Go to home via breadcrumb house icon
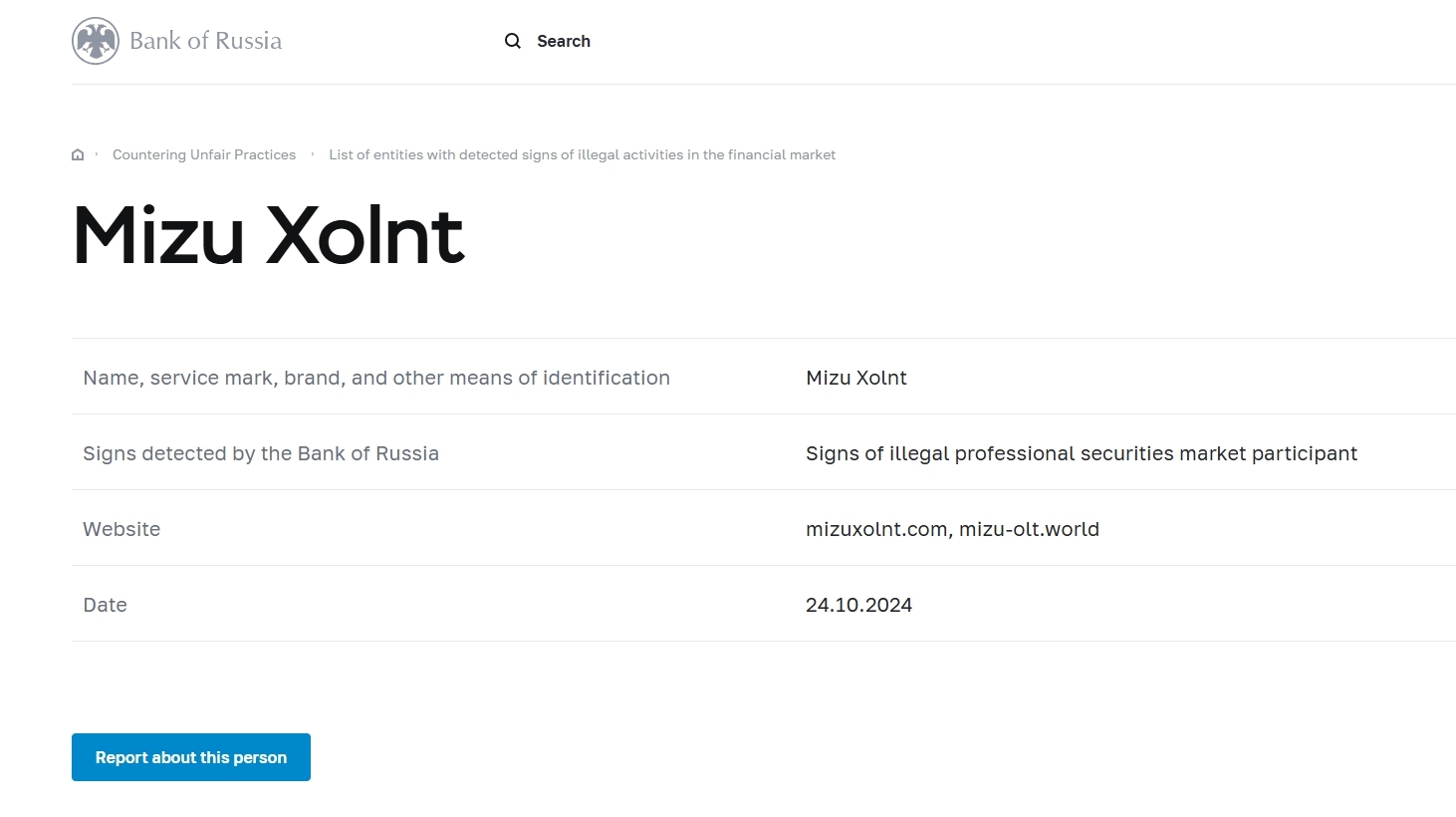This screenshot has width=1456, height=817. click(78, 154)
